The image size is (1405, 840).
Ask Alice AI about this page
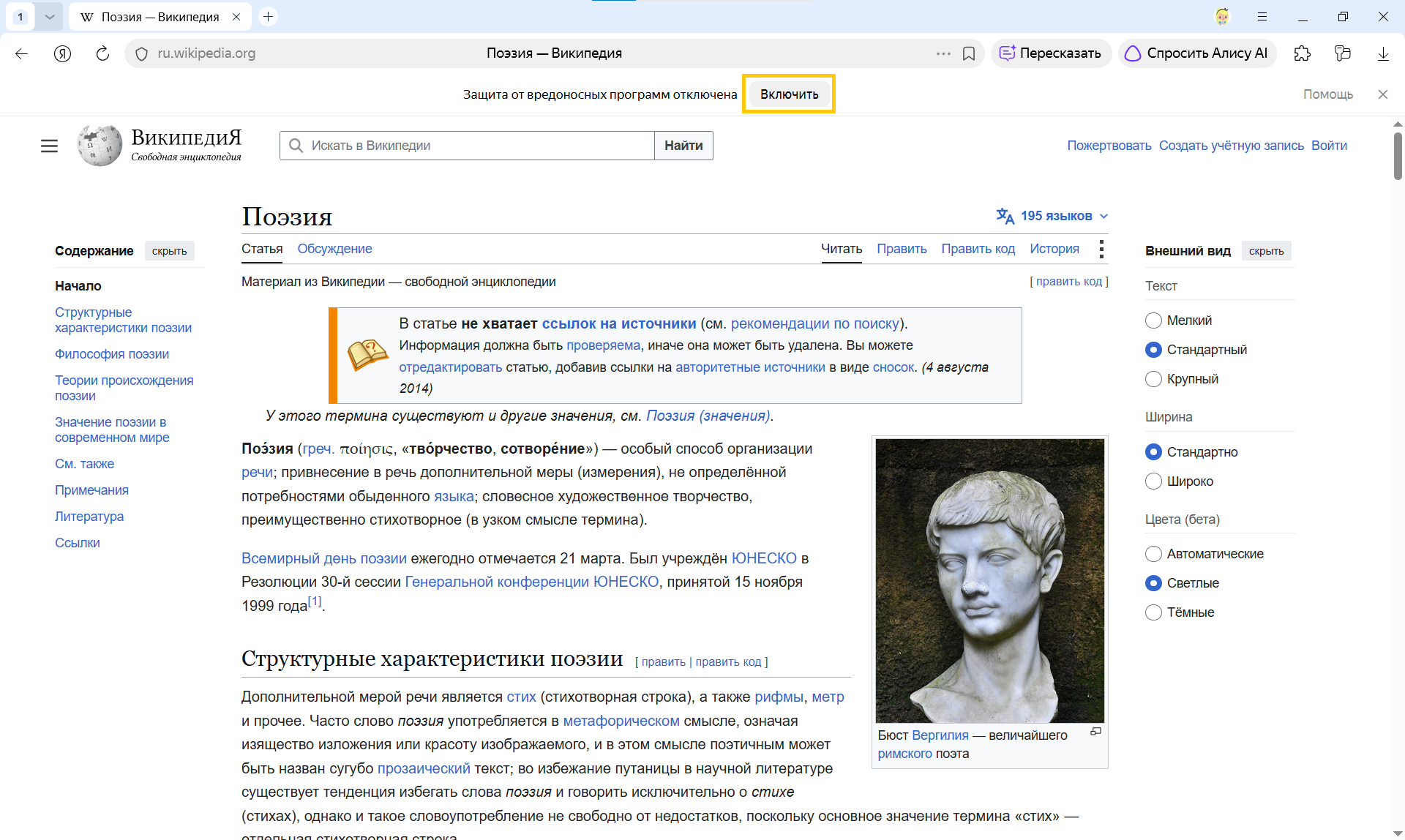(1197, 53)
